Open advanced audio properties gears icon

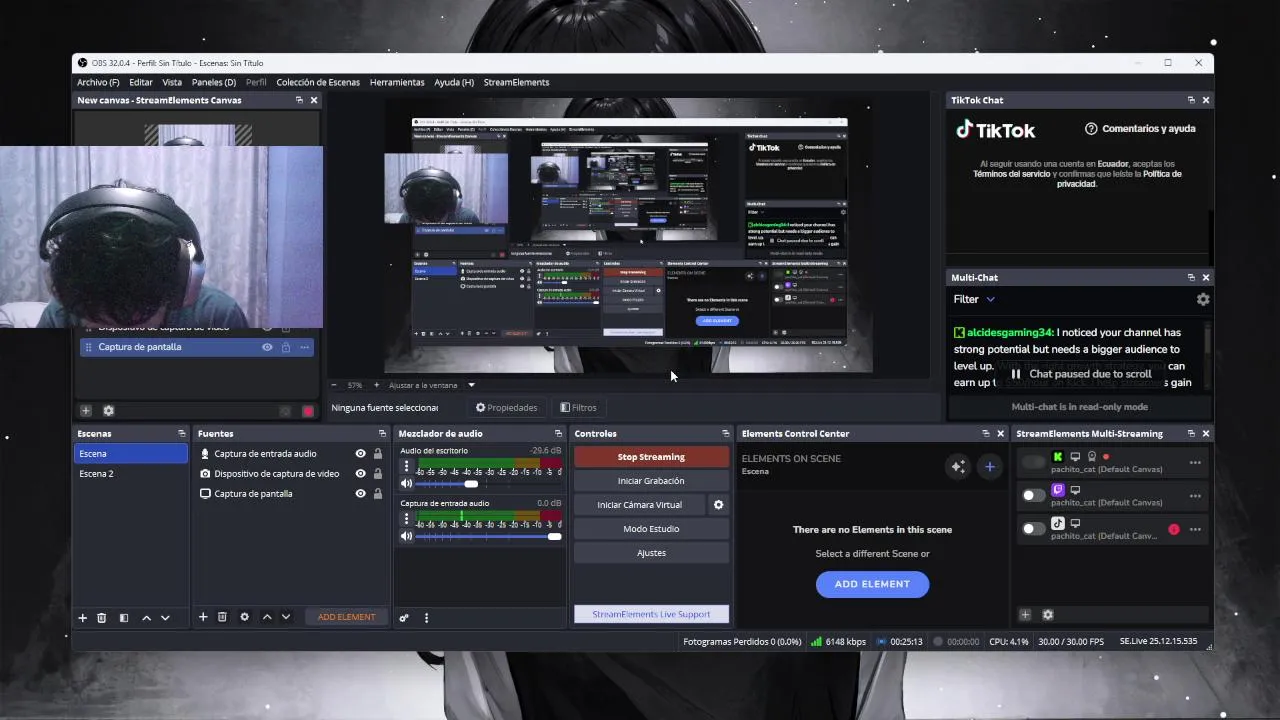point(404,618)
